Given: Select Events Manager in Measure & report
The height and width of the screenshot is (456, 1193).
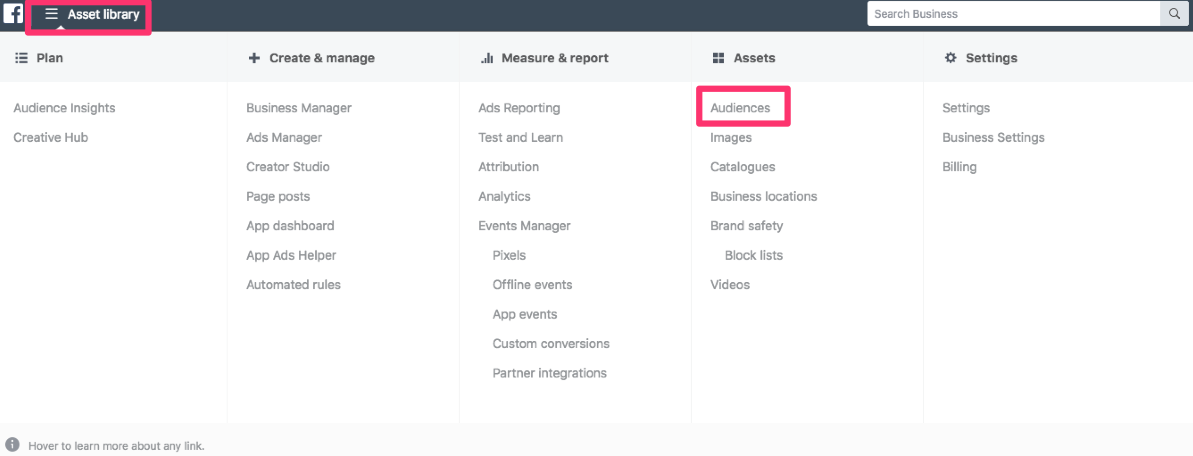Looking at the screenshot, I should click(x=524, y=226).
